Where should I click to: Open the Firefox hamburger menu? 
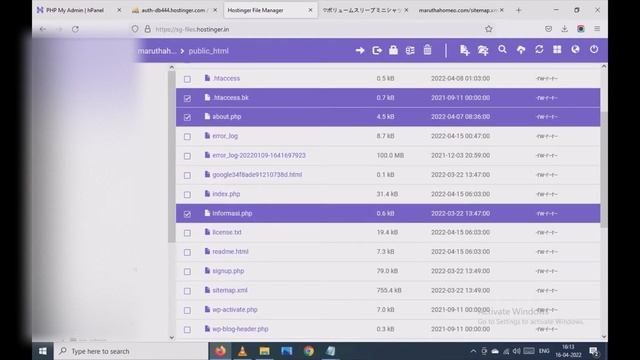[597, 29]
